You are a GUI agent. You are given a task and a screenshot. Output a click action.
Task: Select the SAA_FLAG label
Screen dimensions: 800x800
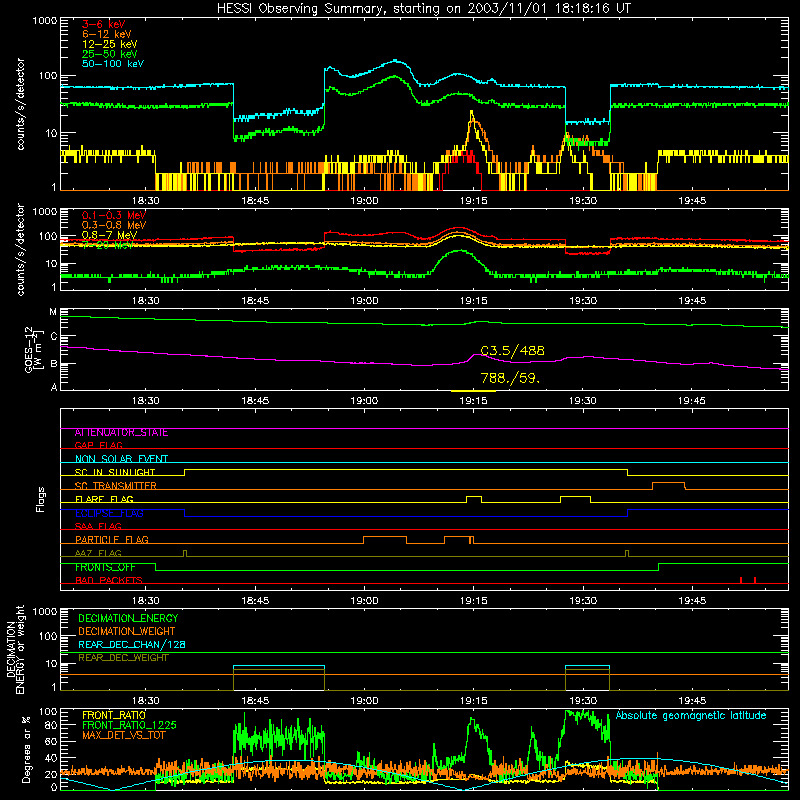(x=98, y=526)
